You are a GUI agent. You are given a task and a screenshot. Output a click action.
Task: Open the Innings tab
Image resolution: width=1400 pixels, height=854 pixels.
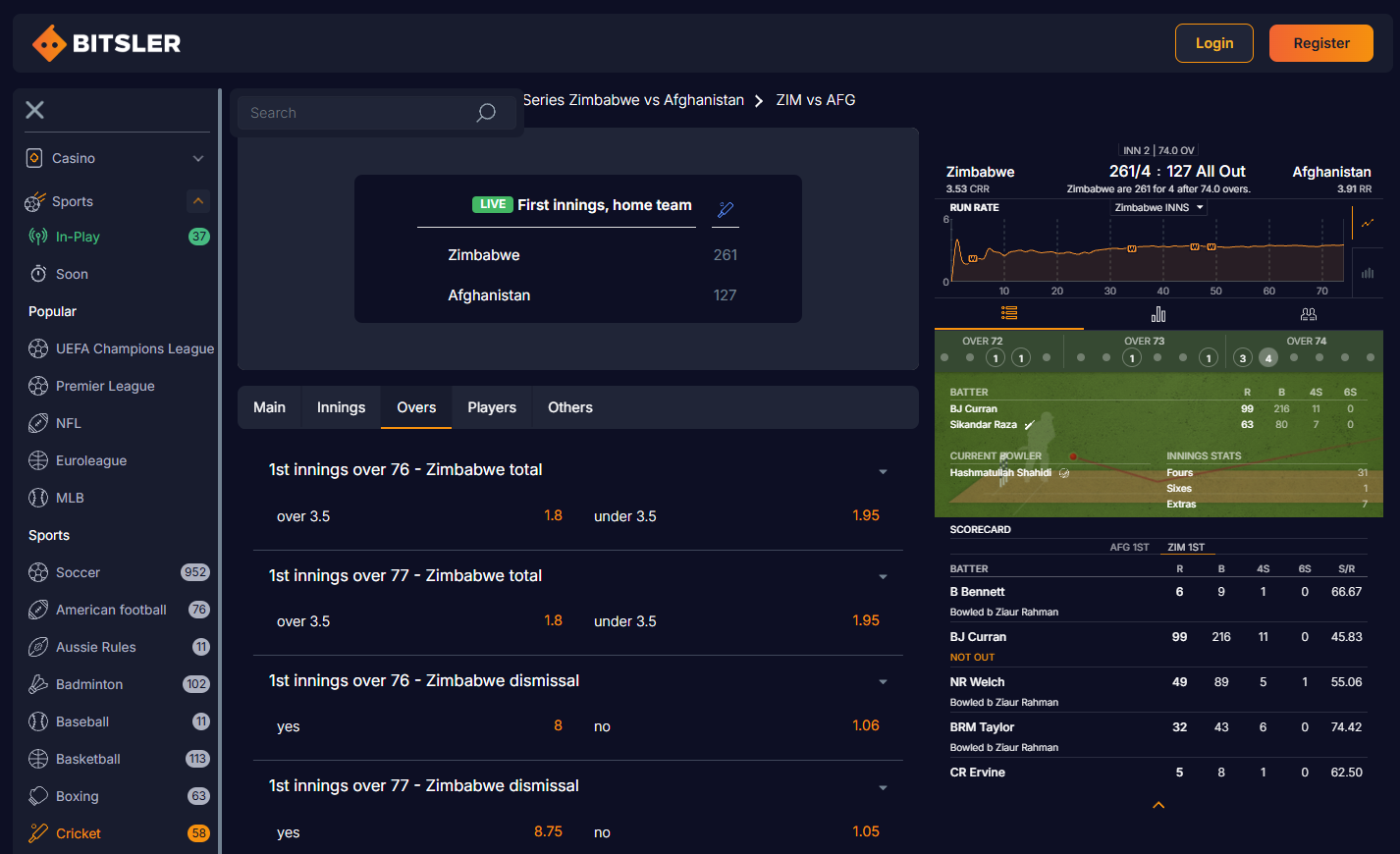(x=341, y=407)
